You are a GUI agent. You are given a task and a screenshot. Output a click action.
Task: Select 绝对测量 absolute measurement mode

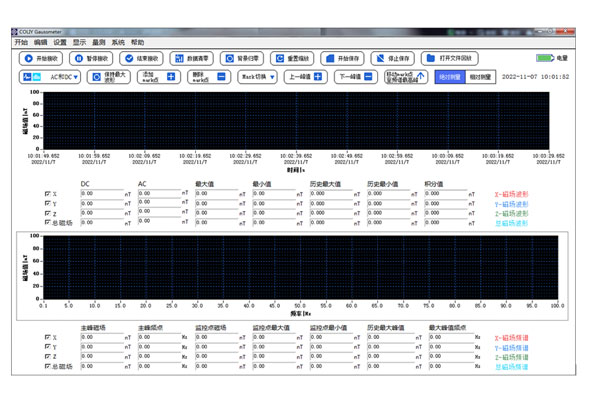449,77
